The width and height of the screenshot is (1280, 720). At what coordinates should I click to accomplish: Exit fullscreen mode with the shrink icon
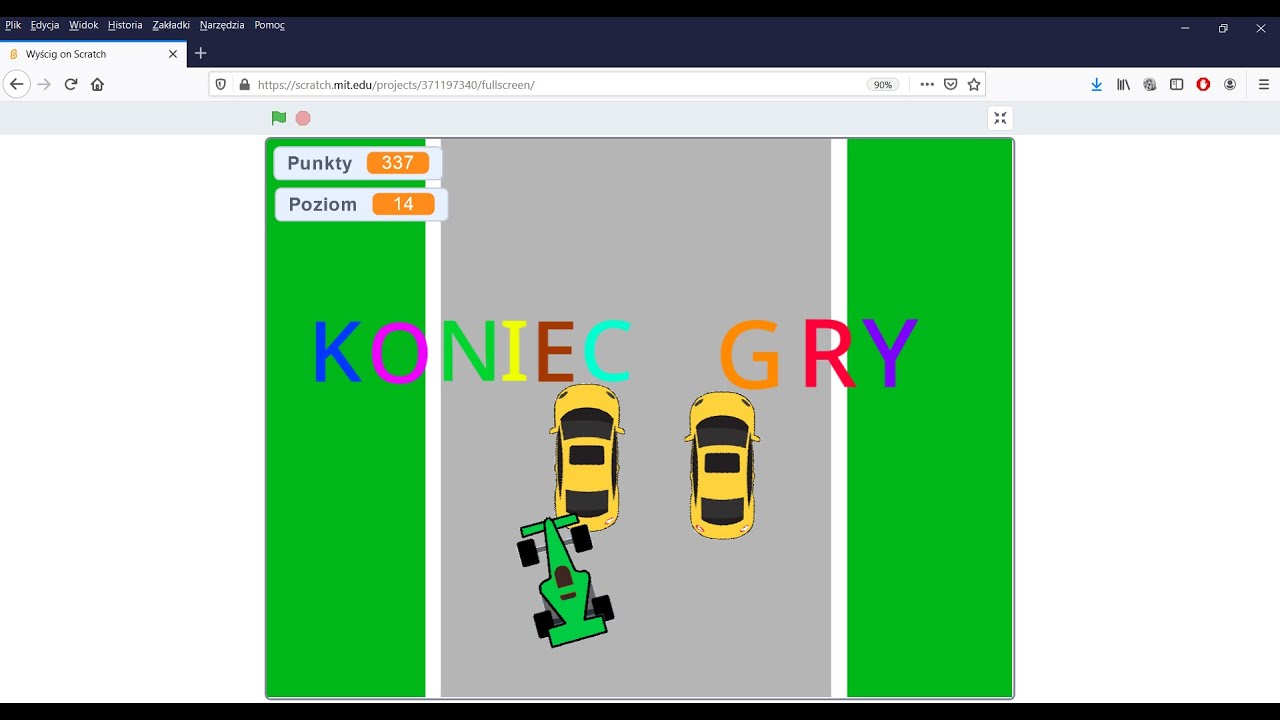click(x=1000, y=118)
